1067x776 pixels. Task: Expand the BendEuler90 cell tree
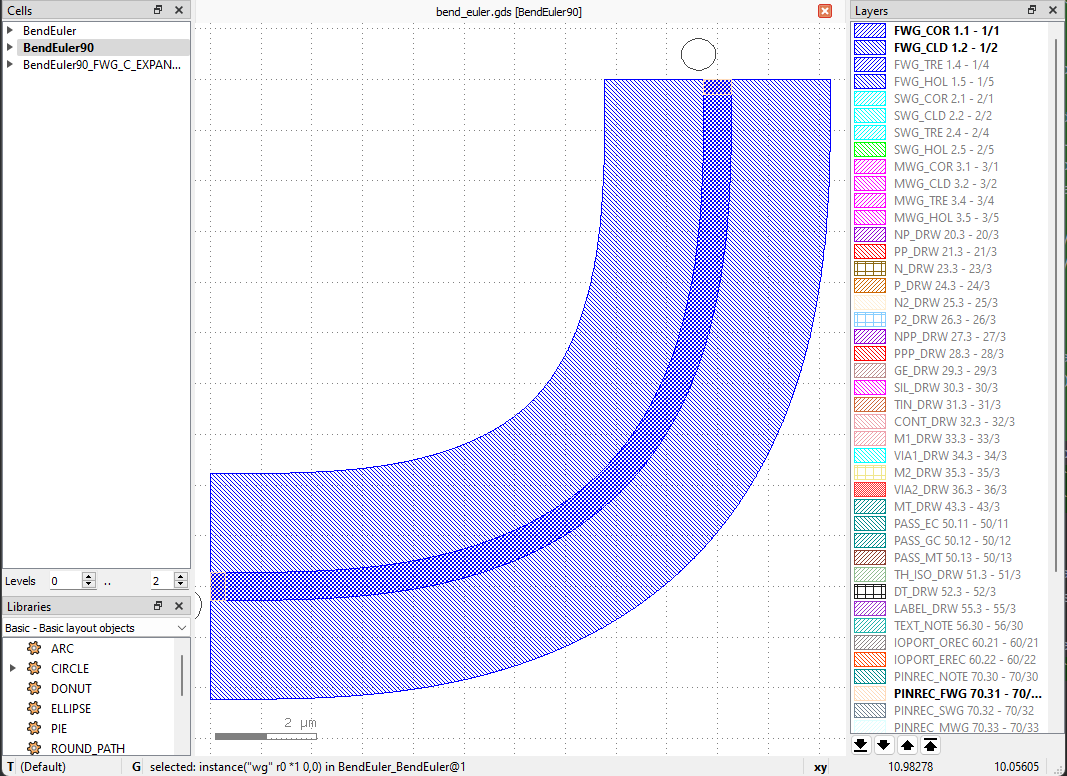pos(10,48)
